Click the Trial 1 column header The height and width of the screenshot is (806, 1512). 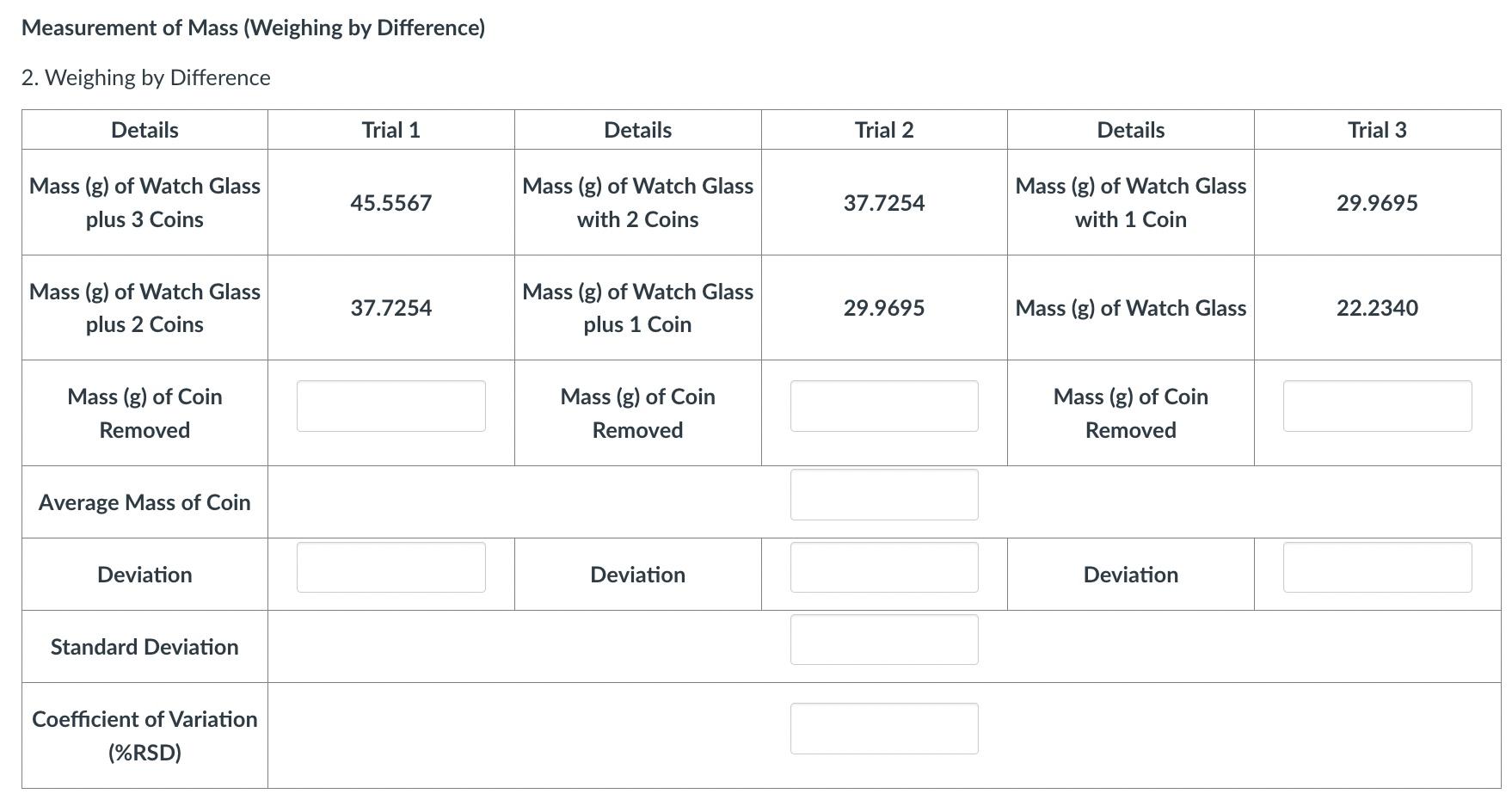point(390,130)
